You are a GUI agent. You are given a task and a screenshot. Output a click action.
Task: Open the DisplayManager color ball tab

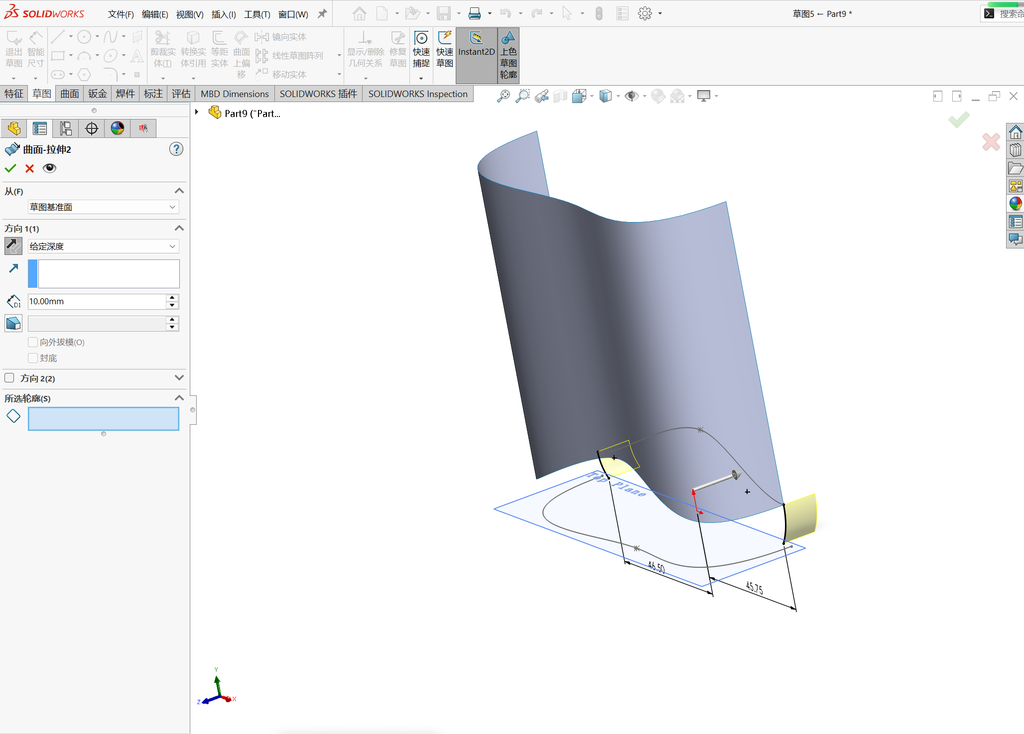click(x=117, y=129)
